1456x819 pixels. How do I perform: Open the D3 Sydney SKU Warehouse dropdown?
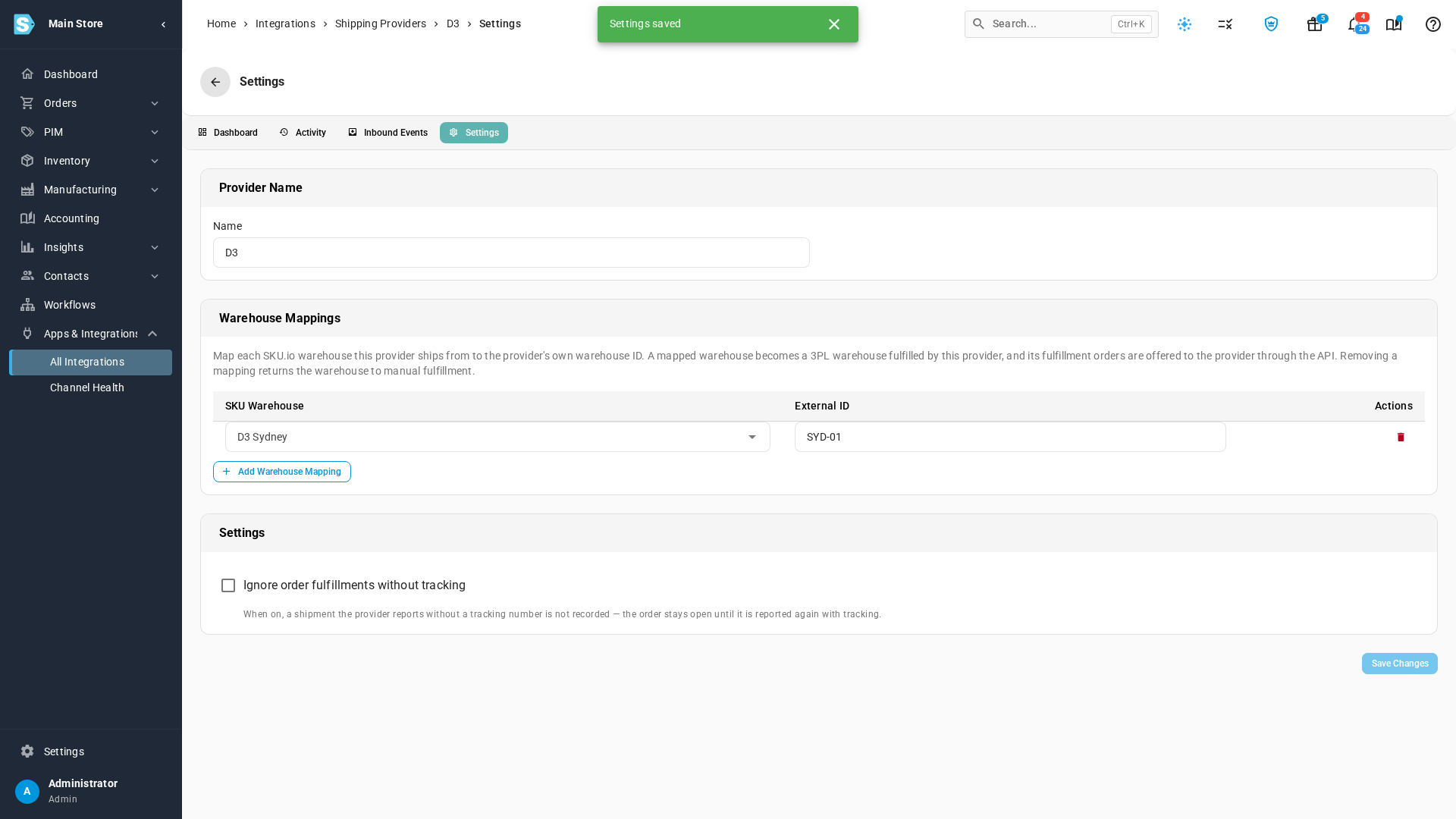tap(497, 437)
